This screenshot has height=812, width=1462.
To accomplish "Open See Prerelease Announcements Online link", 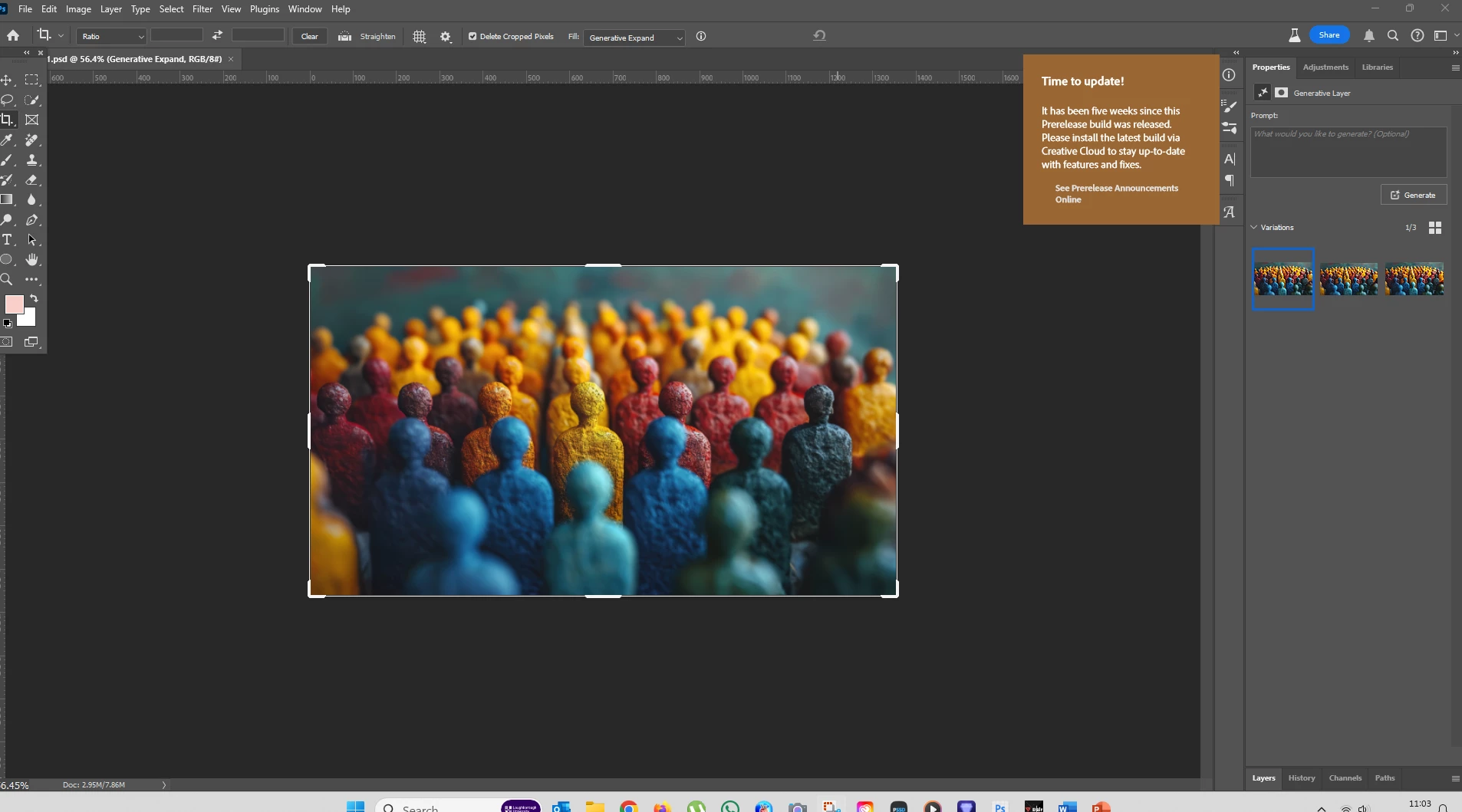I will tap(1115, 194).
